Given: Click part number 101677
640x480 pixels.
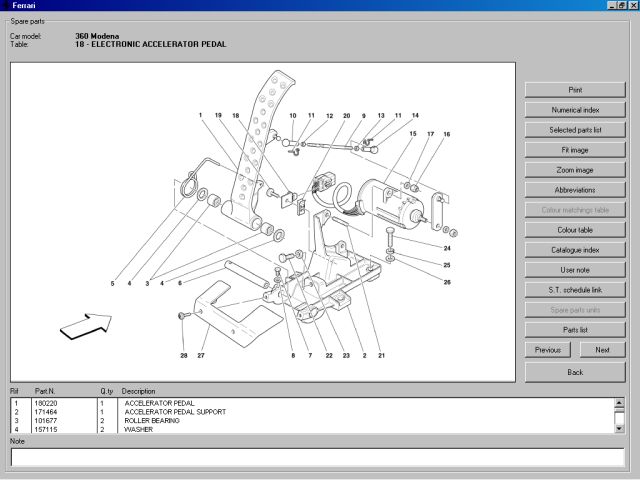Looking at the screenshot, I should click(46, 420).
